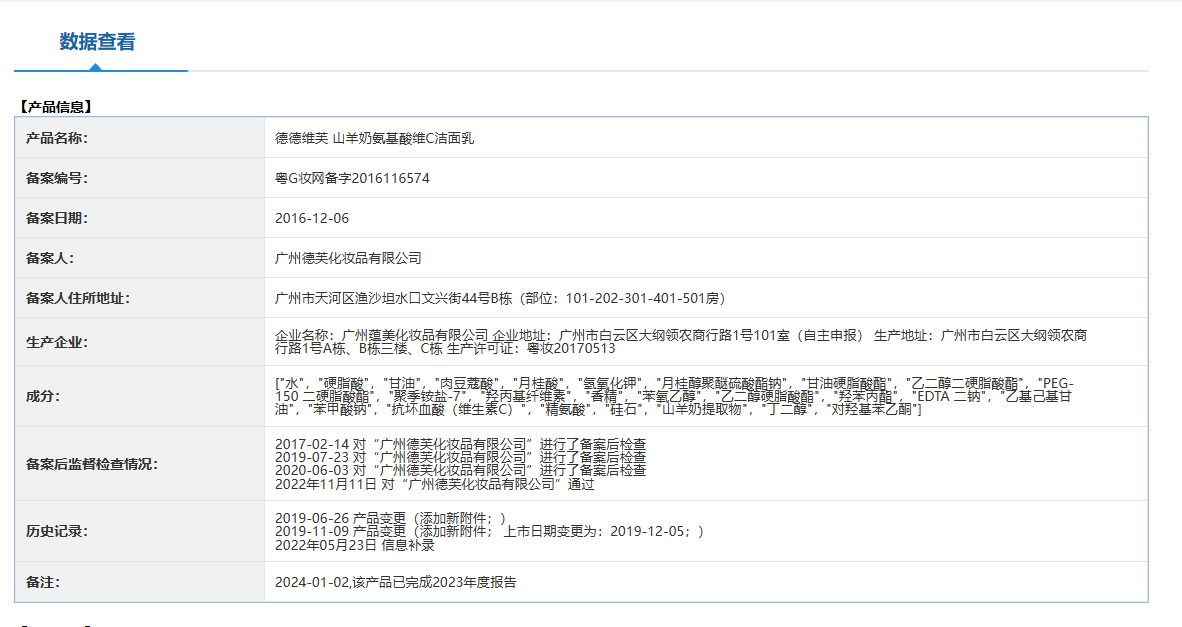The width and height of the screenshot is (1182, 627).
Task: Click the ingredient list starting with "水"
Action: coord(675,396)
